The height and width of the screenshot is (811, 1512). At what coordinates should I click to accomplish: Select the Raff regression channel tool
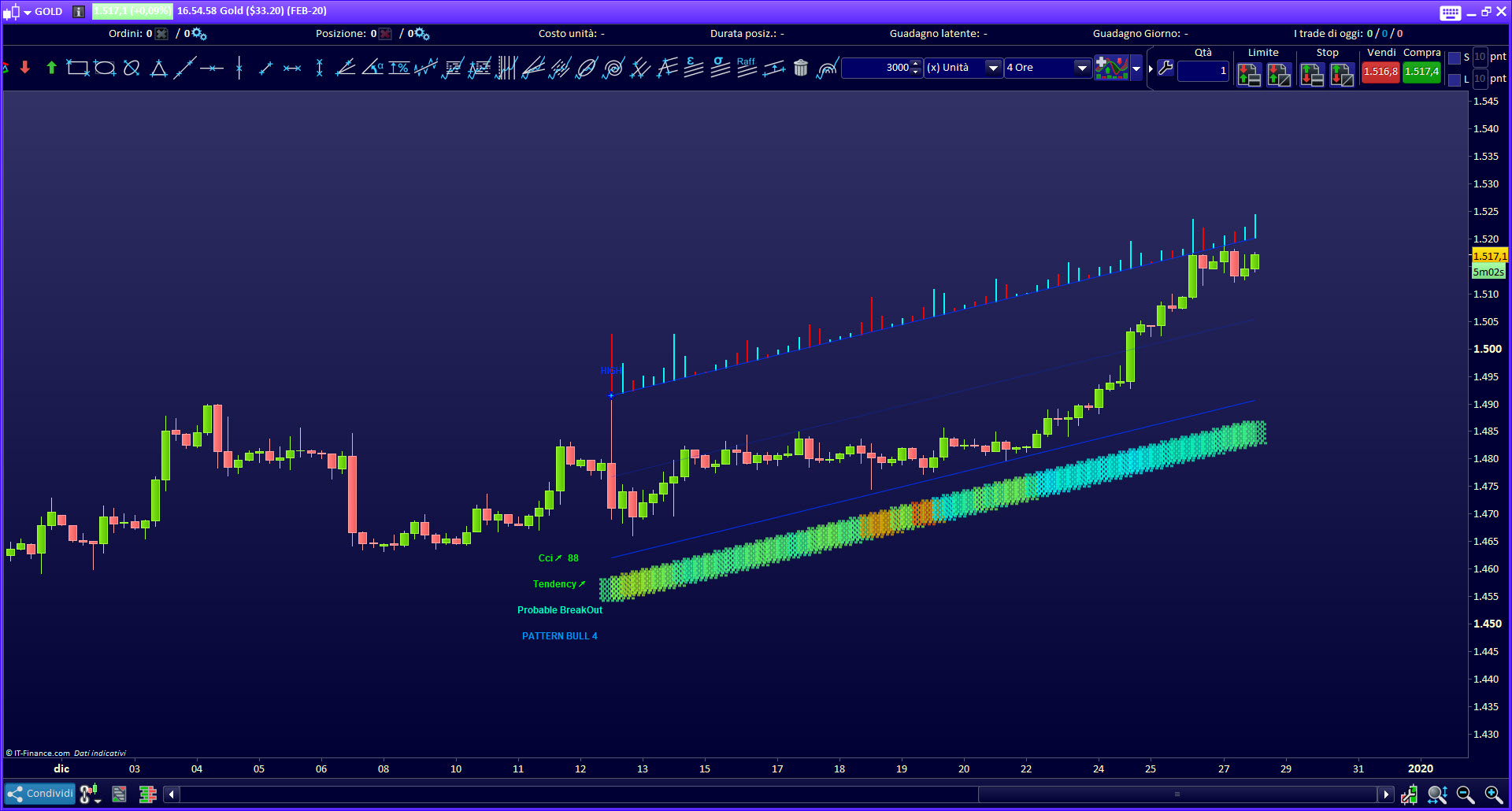click(x=747, y=69)
